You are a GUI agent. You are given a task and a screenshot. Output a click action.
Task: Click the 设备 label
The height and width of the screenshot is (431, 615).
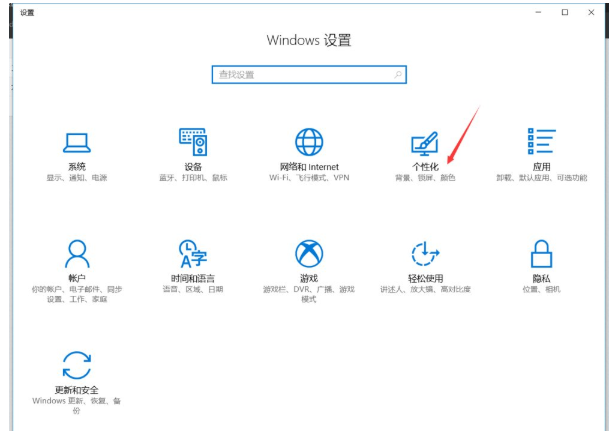point(193,167)
